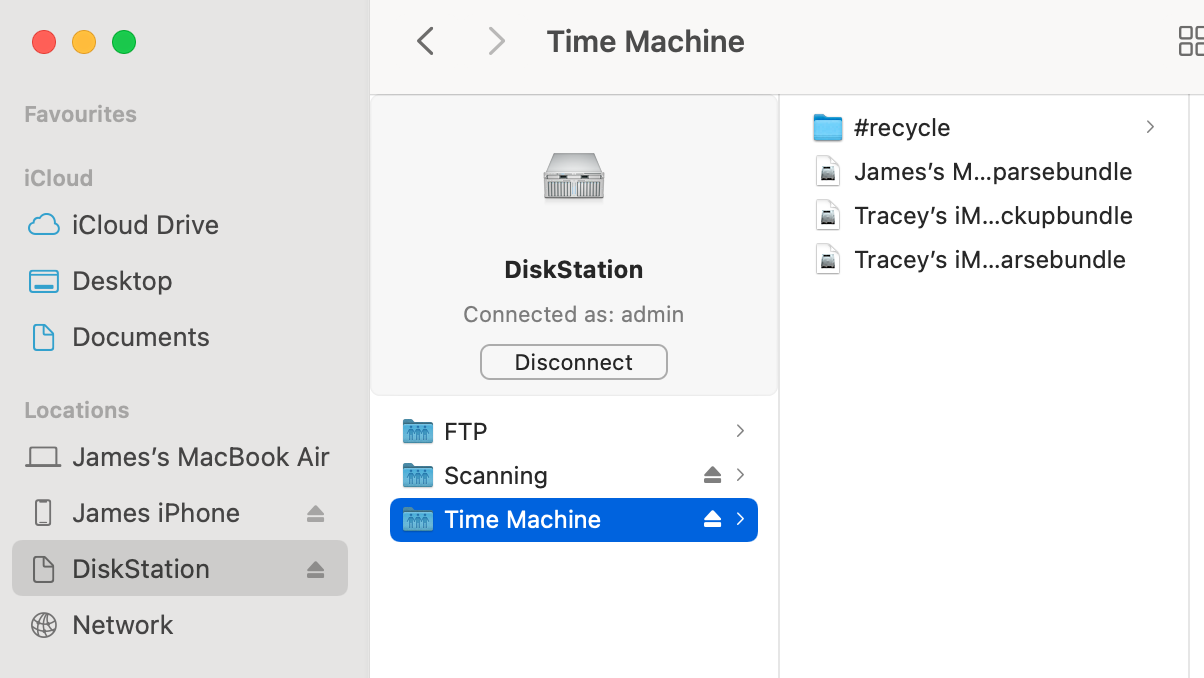1204x678 pixels.
Task: Click the DiskStation server icon
Action: (x=573, y=176)
